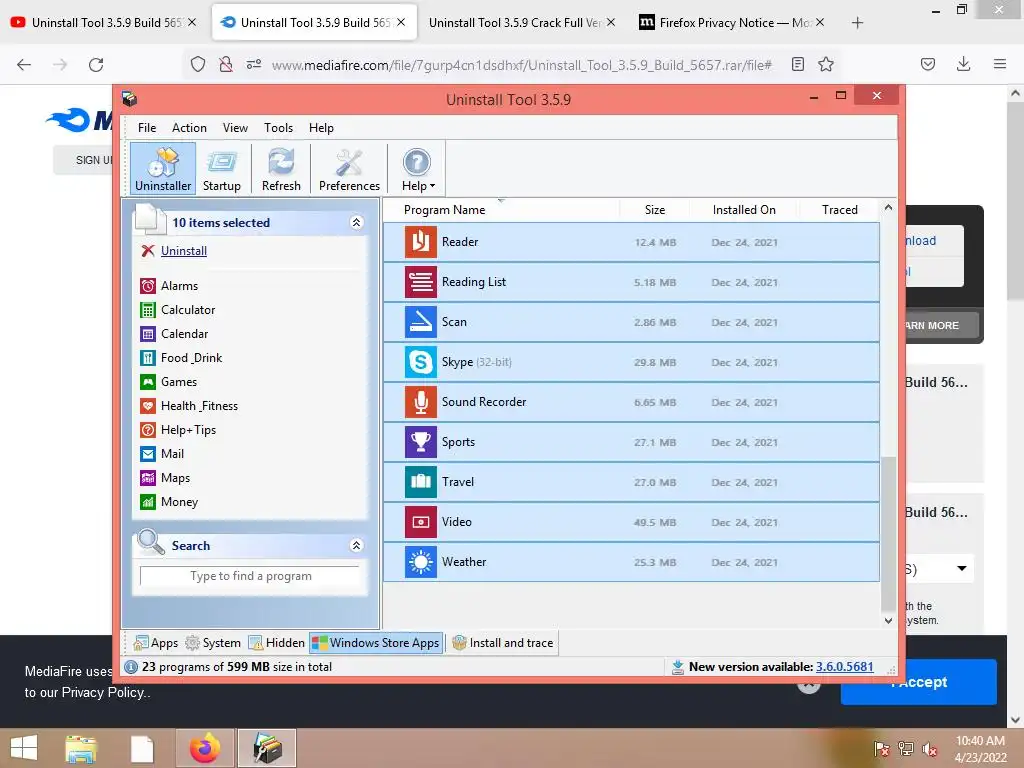Open Firefox downloads panel
The image size is (1024, 768).
click(x=963, y=64)
